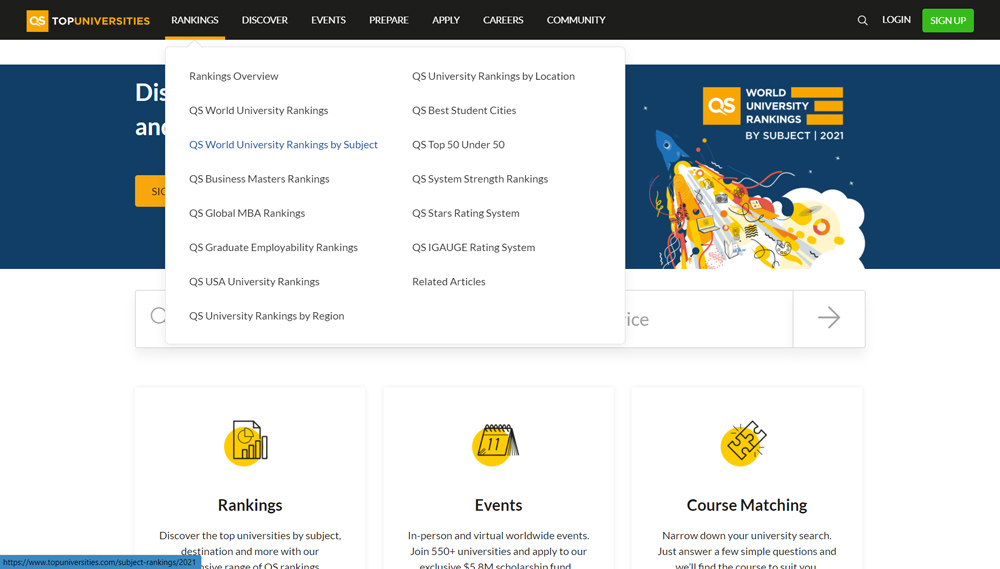Click the Rankings card heading
This screenshot has width=1000, height=569.
click(x=250, y=505)
